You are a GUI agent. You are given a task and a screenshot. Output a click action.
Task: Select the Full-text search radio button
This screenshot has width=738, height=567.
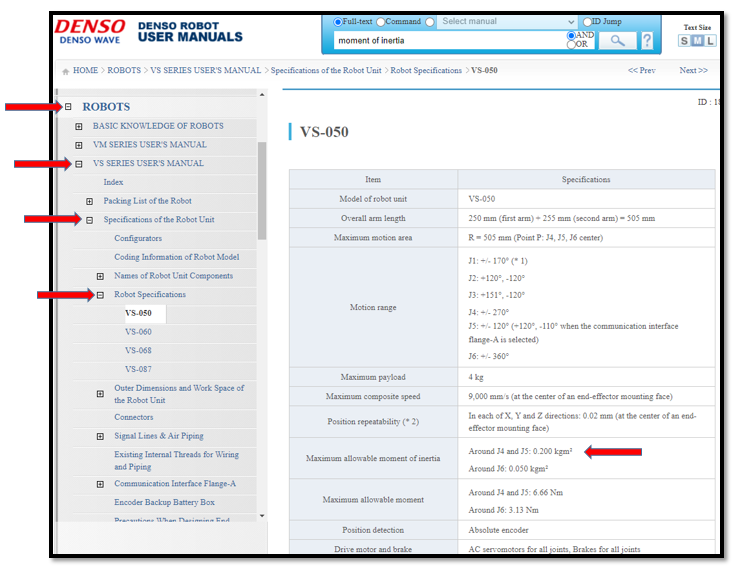pyautogui.click(x=337, y=22)
